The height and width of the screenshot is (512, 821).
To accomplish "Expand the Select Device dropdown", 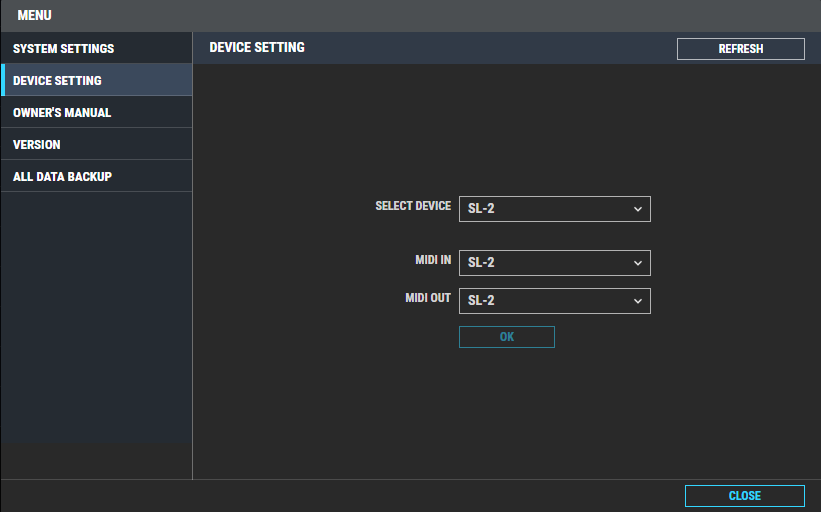I will tap(554, 209).
